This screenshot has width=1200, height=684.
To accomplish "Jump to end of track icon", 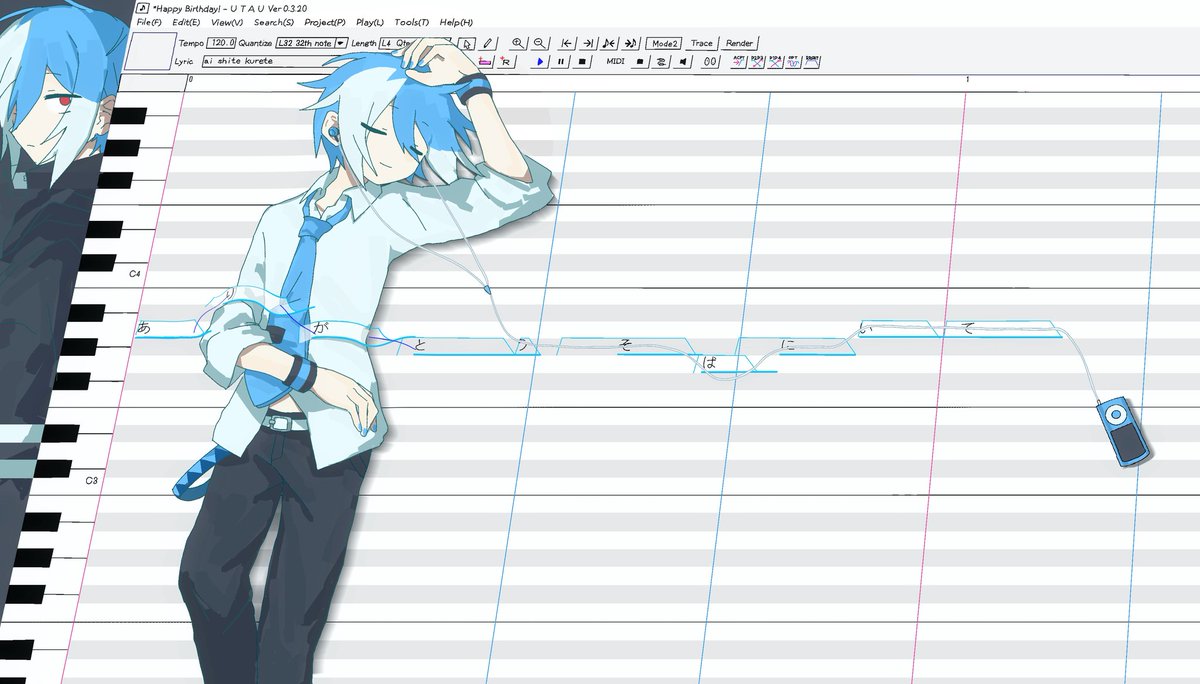I will click(x=588, y=43).
